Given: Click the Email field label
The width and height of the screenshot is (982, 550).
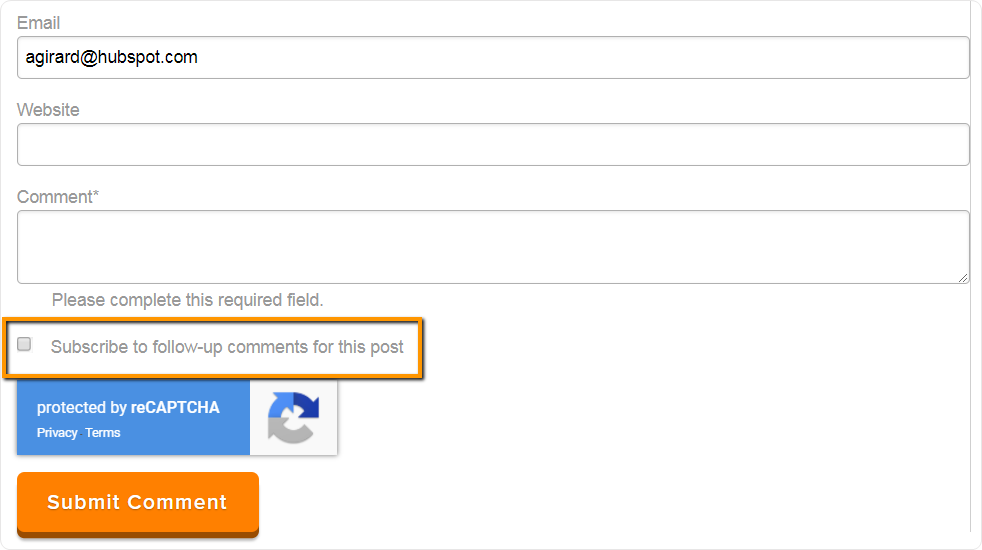Looking at the screenshot, I should pos(38,22).
